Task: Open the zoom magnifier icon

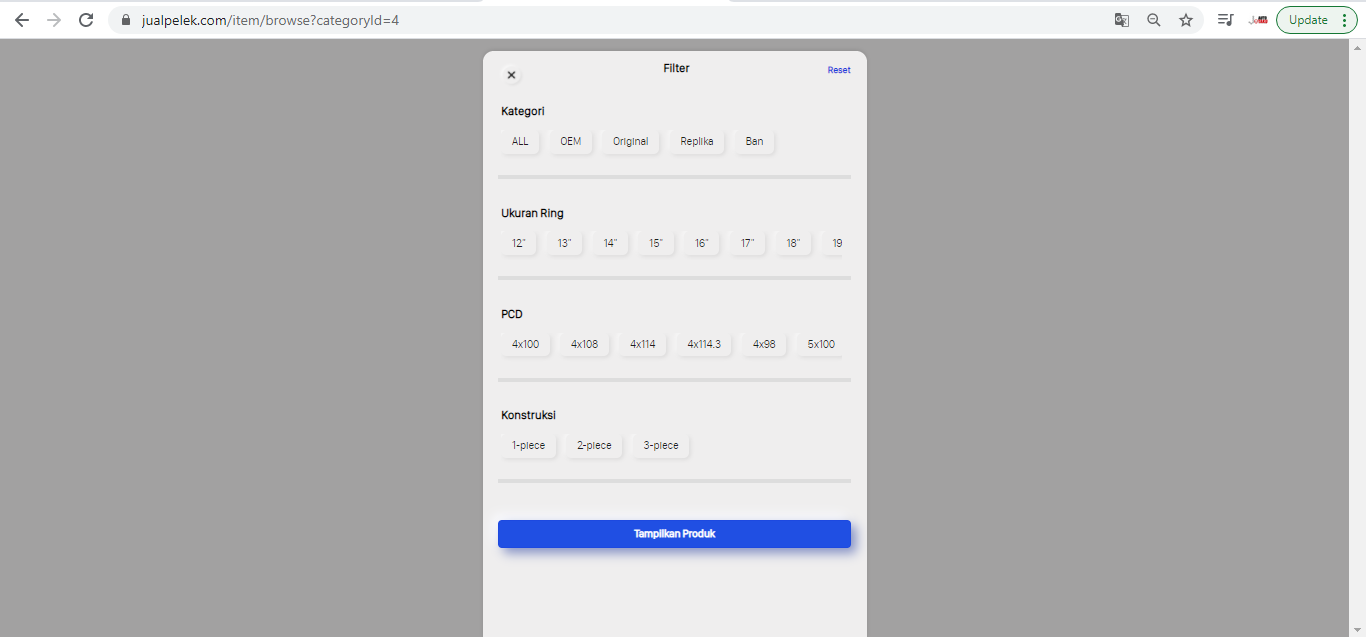Action: tap(1154, 20)
